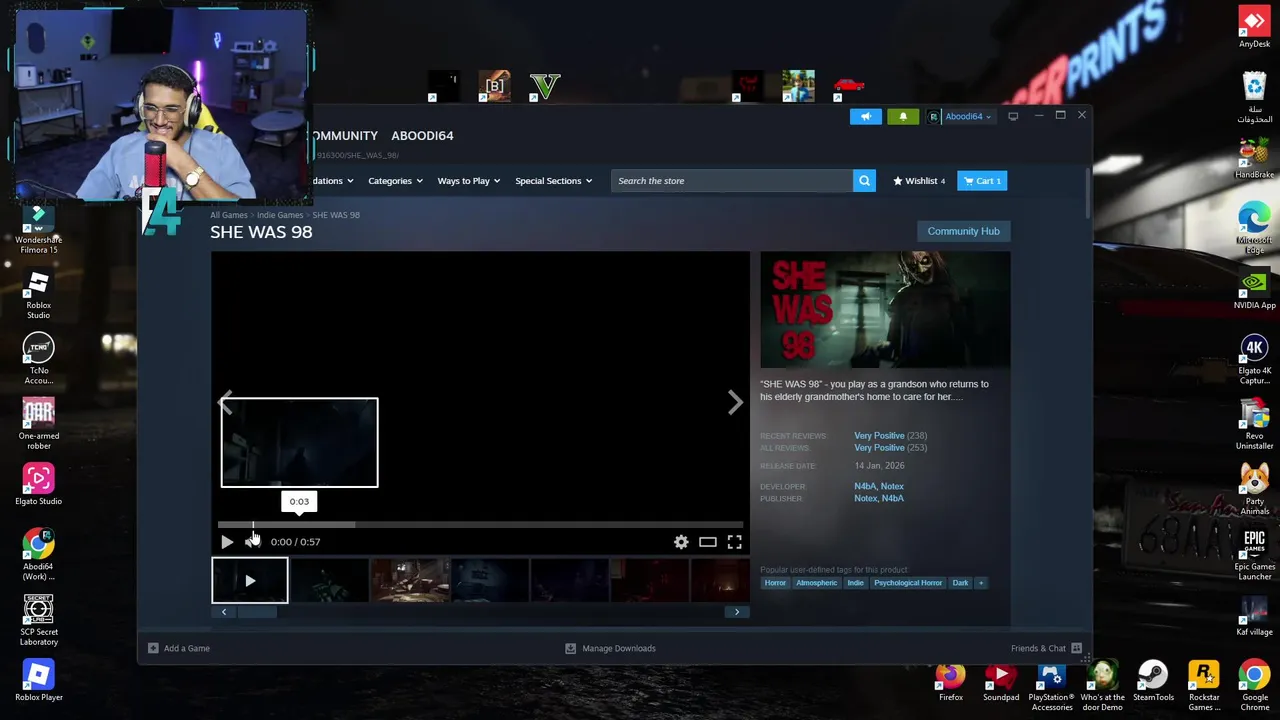Click the search magnifier button
1280x720 pixels.
[x=864, y=181]
